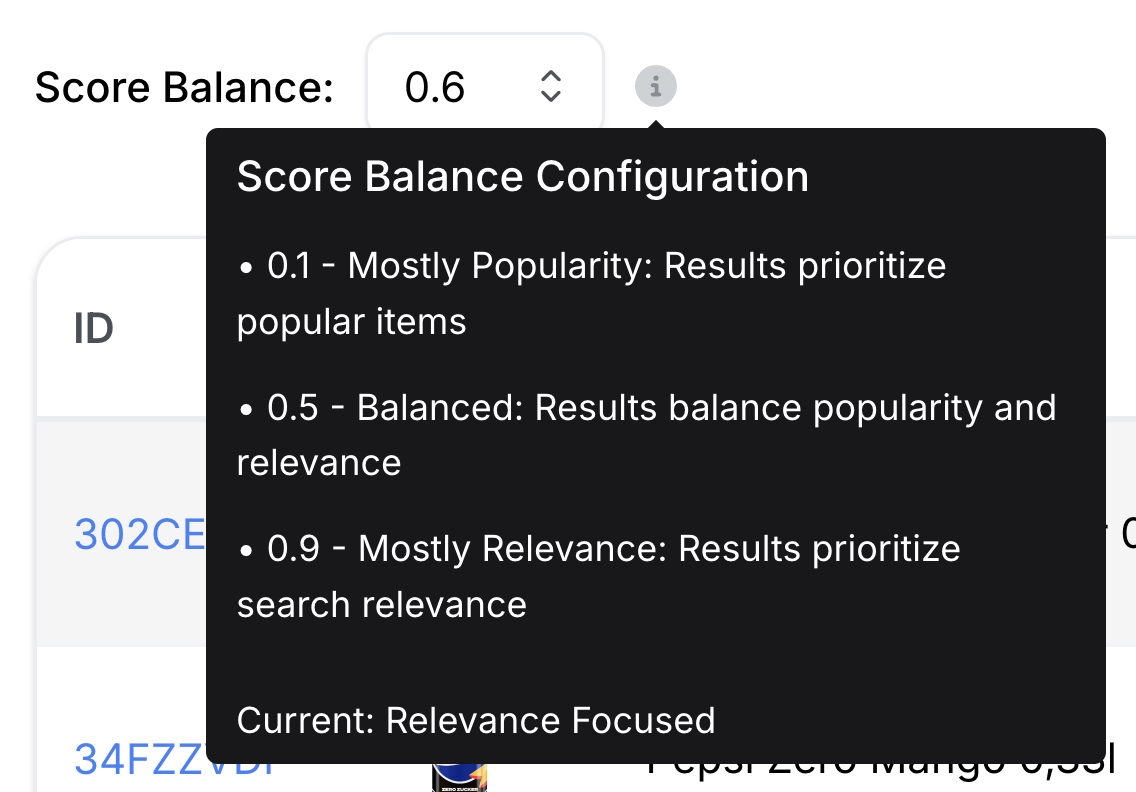Increase Score Balance with the up arrow
Screen dimensions: 1136x792
(550, 76)
